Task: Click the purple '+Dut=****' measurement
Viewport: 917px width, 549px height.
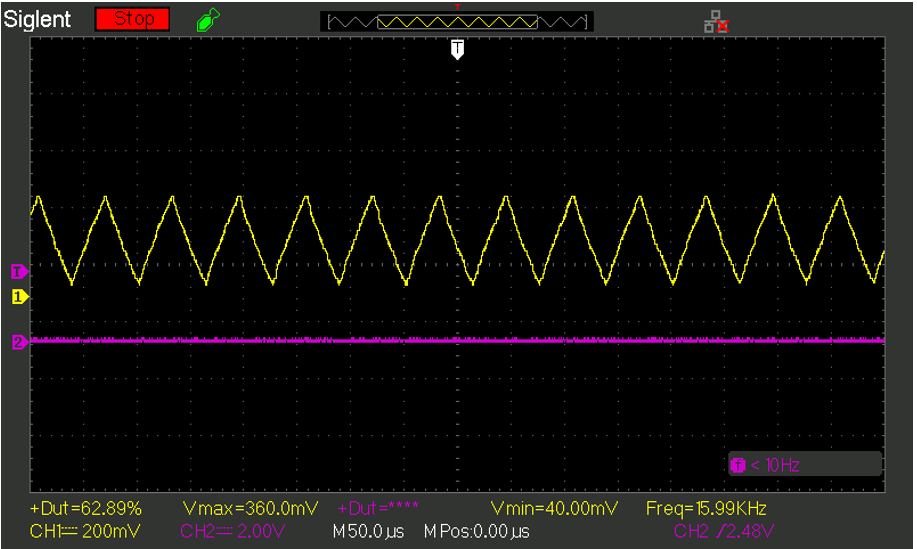Action: tap(378, 508)
